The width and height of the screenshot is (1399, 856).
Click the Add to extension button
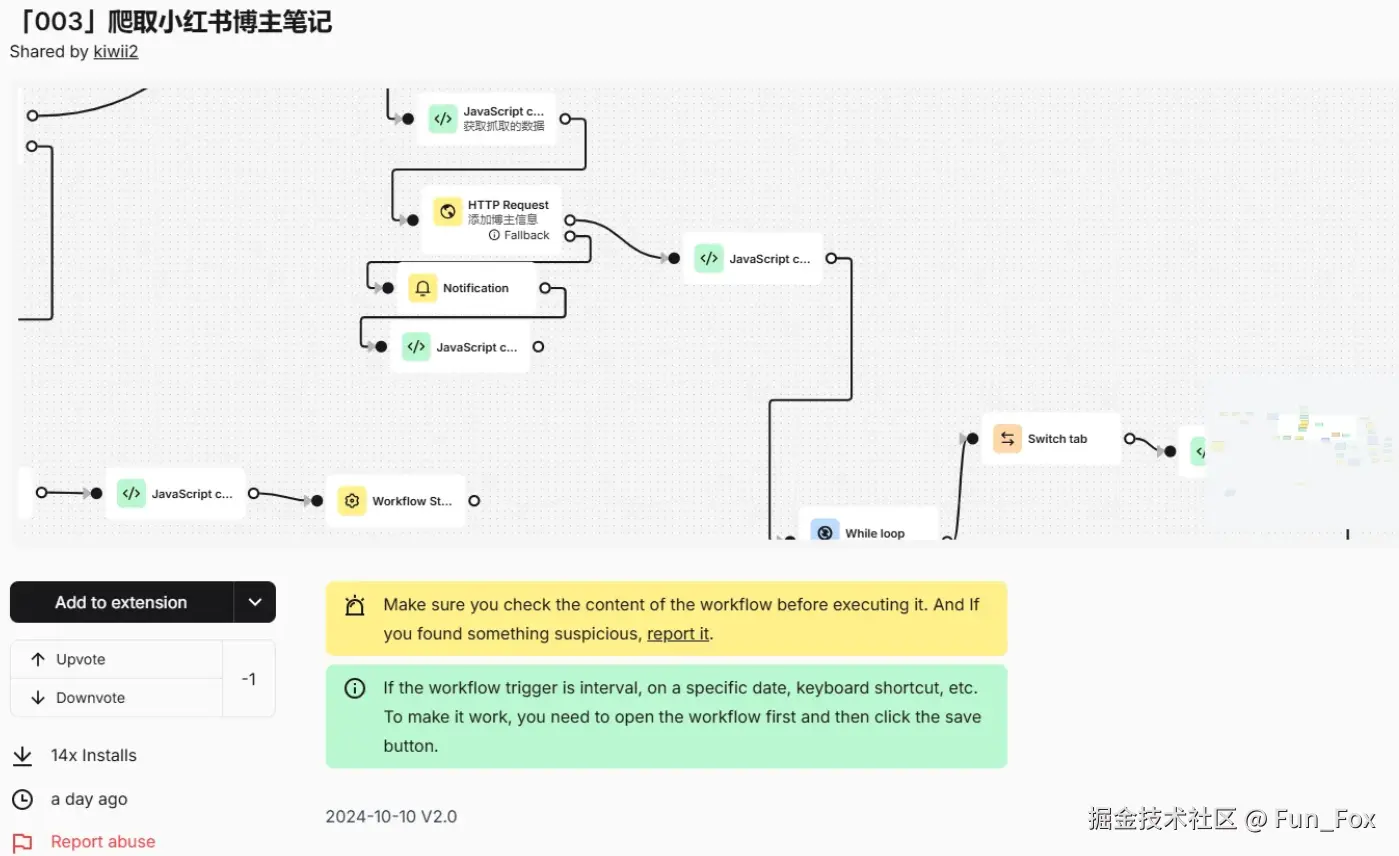click(121, 602)
